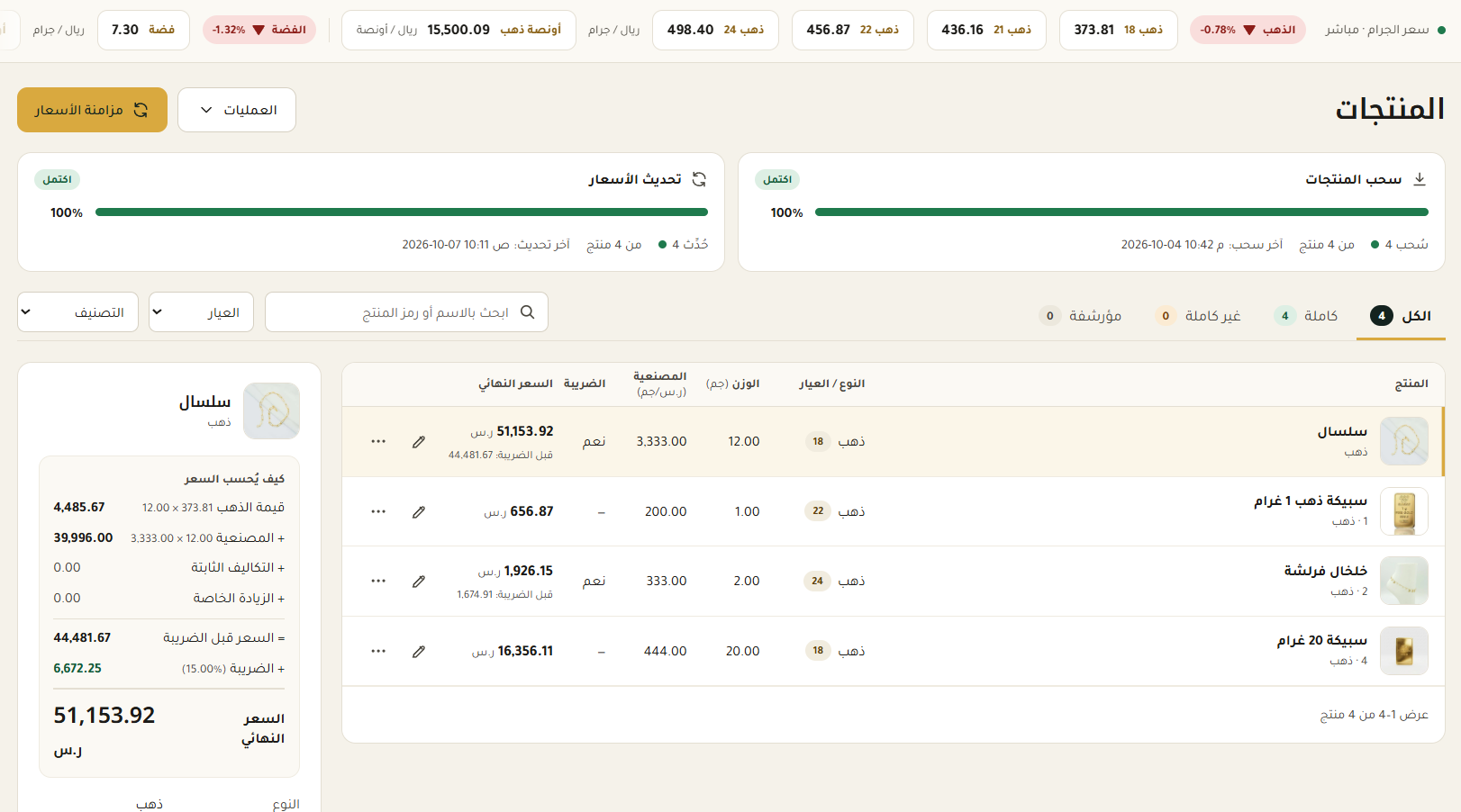Switch to the الكل tab

(x=1401, y=316)
